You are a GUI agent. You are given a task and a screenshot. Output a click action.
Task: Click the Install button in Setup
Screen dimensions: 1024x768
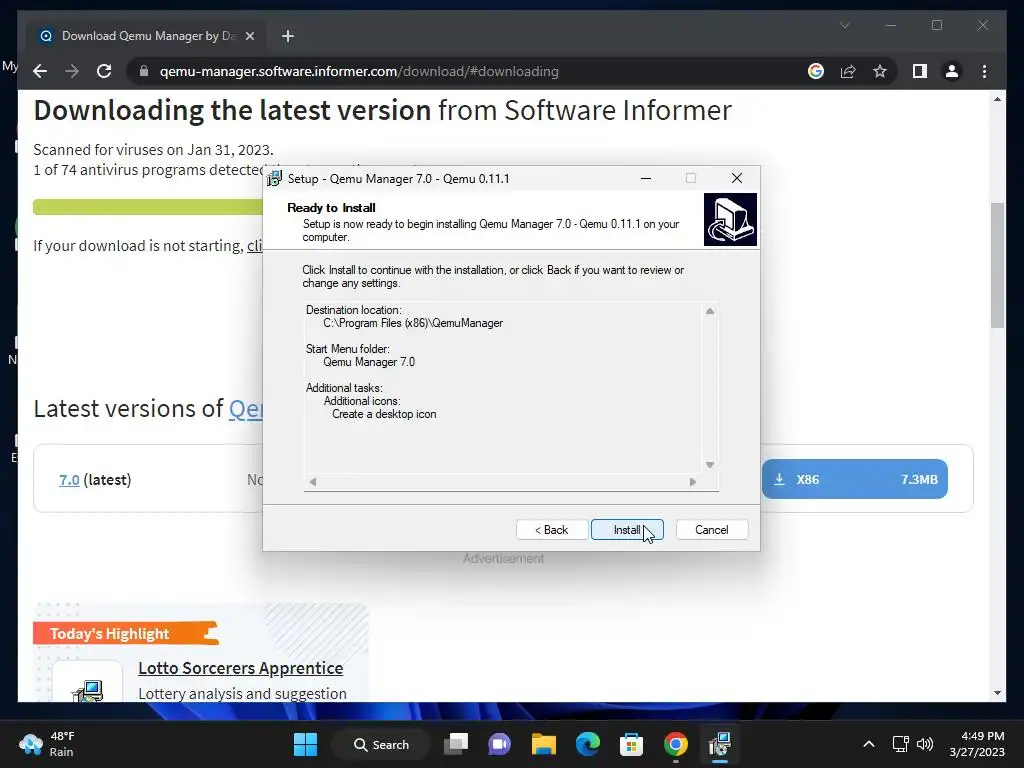click(x=627, y=530)
